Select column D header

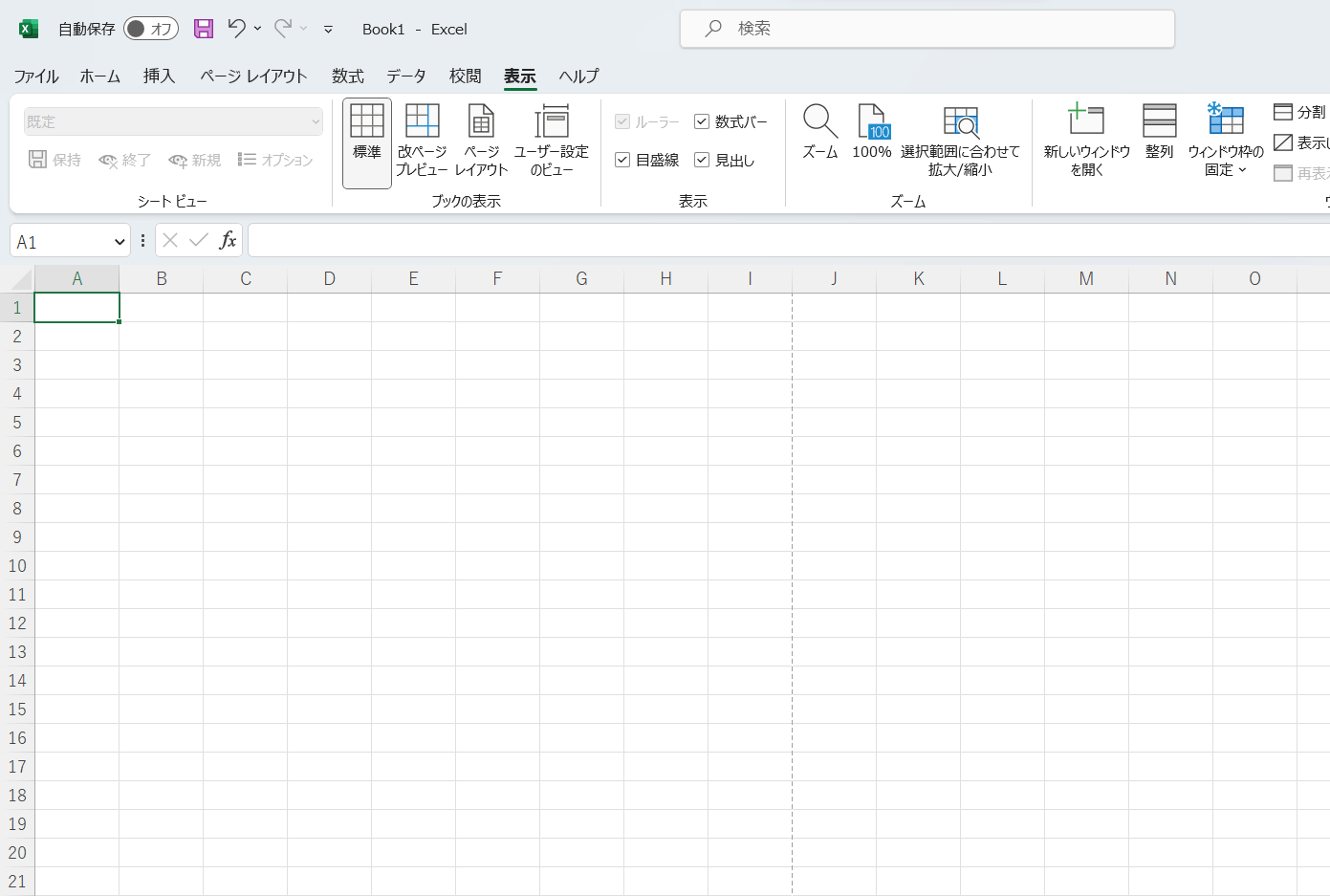coord(330,279)
